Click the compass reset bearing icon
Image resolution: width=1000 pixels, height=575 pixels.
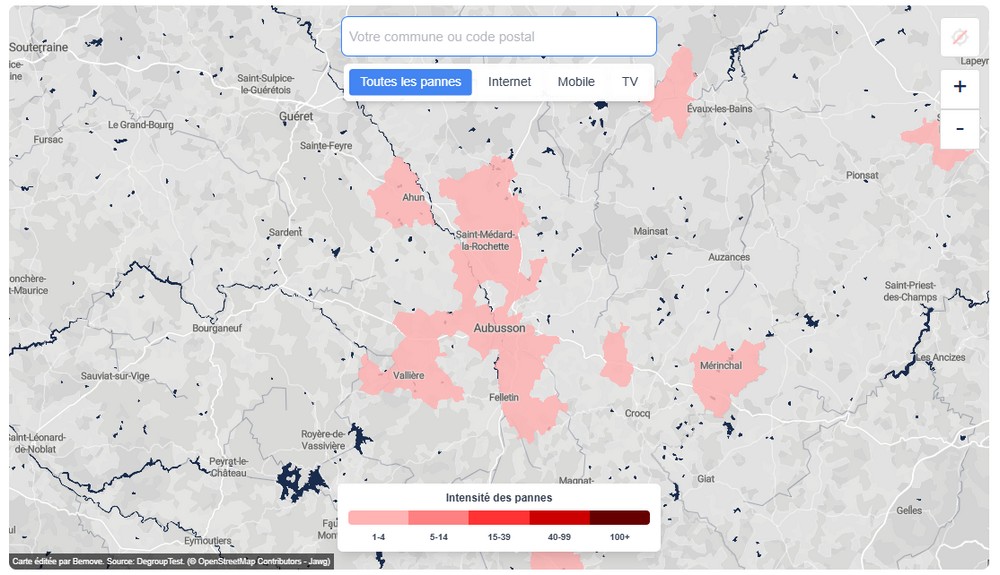click(x=959, y=37)
